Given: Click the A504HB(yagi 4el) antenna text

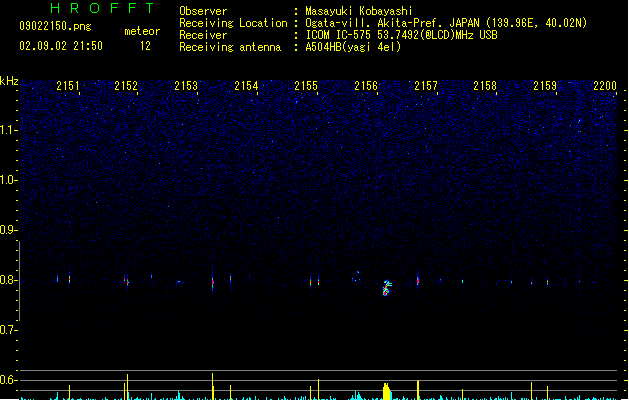Looking at the screenshot, I should (x=353, y=47).
